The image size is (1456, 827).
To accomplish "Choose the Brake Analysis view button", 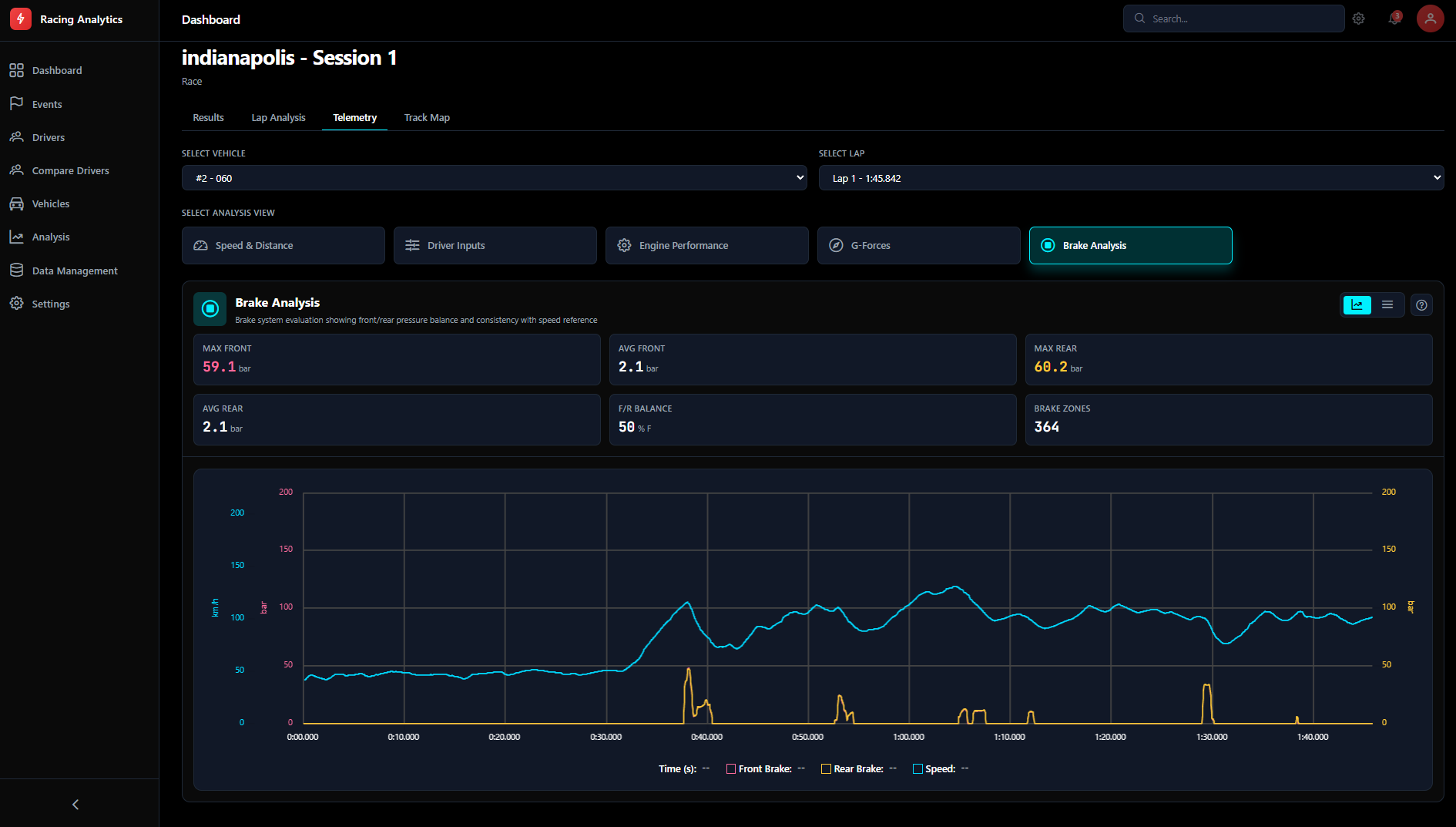I will (x=1131, y=245).
